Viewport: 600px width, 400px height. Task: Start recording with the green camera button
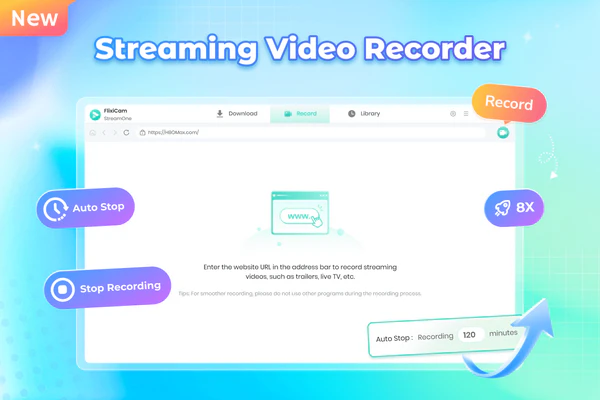503,133
